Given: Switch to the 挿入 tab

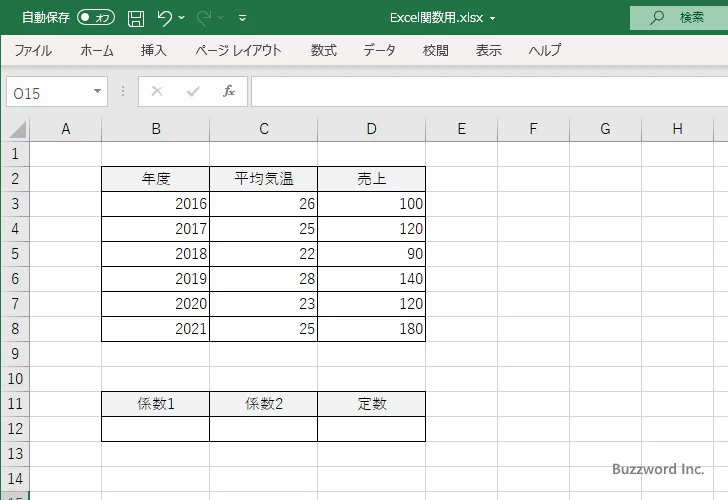Looking at the screenshot, I should point(154,50).
